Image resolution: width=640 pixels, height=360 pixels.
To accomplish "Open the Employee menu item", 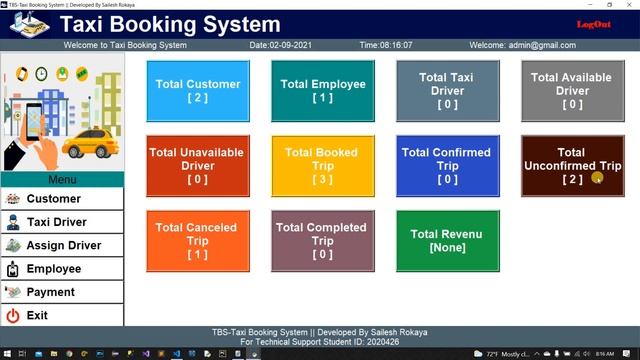I will 62,269.
